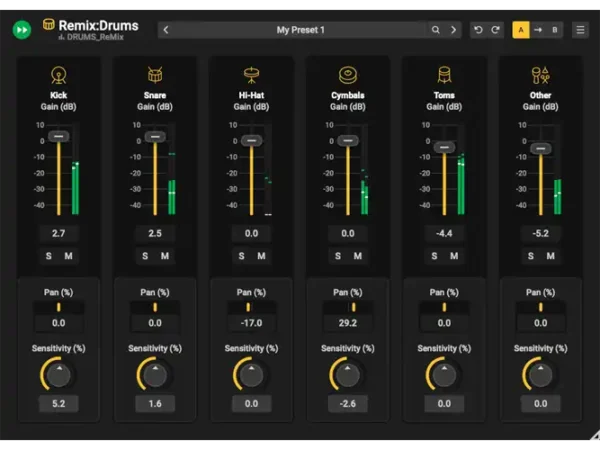Click the Other percussion icon

point(540,75)
